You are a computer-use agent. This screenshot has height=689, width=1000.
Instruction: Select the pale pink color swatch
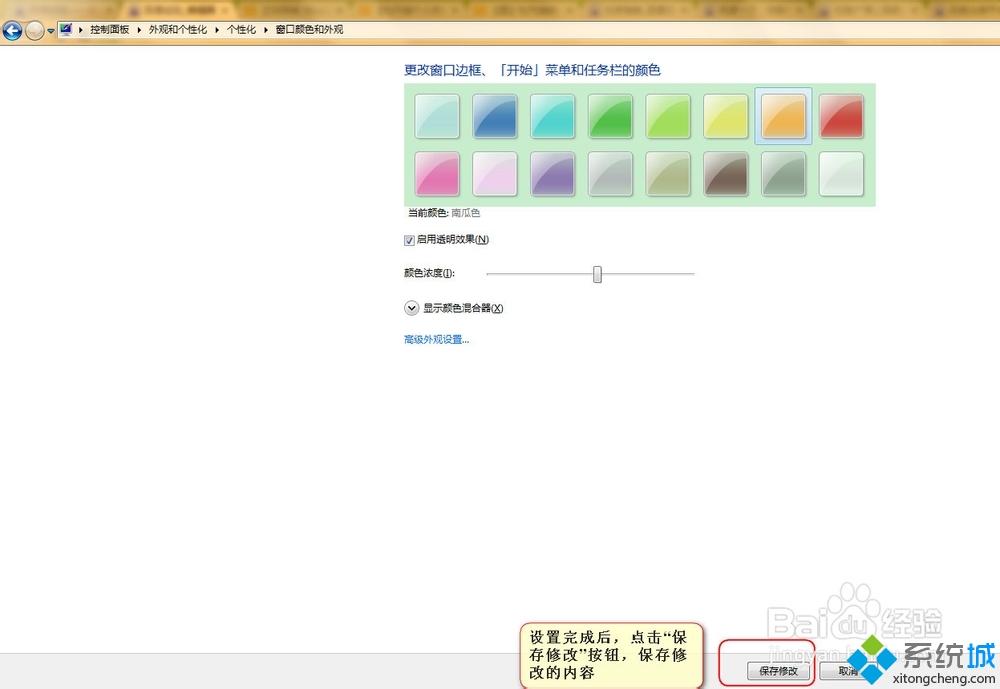tap(495, 174)
